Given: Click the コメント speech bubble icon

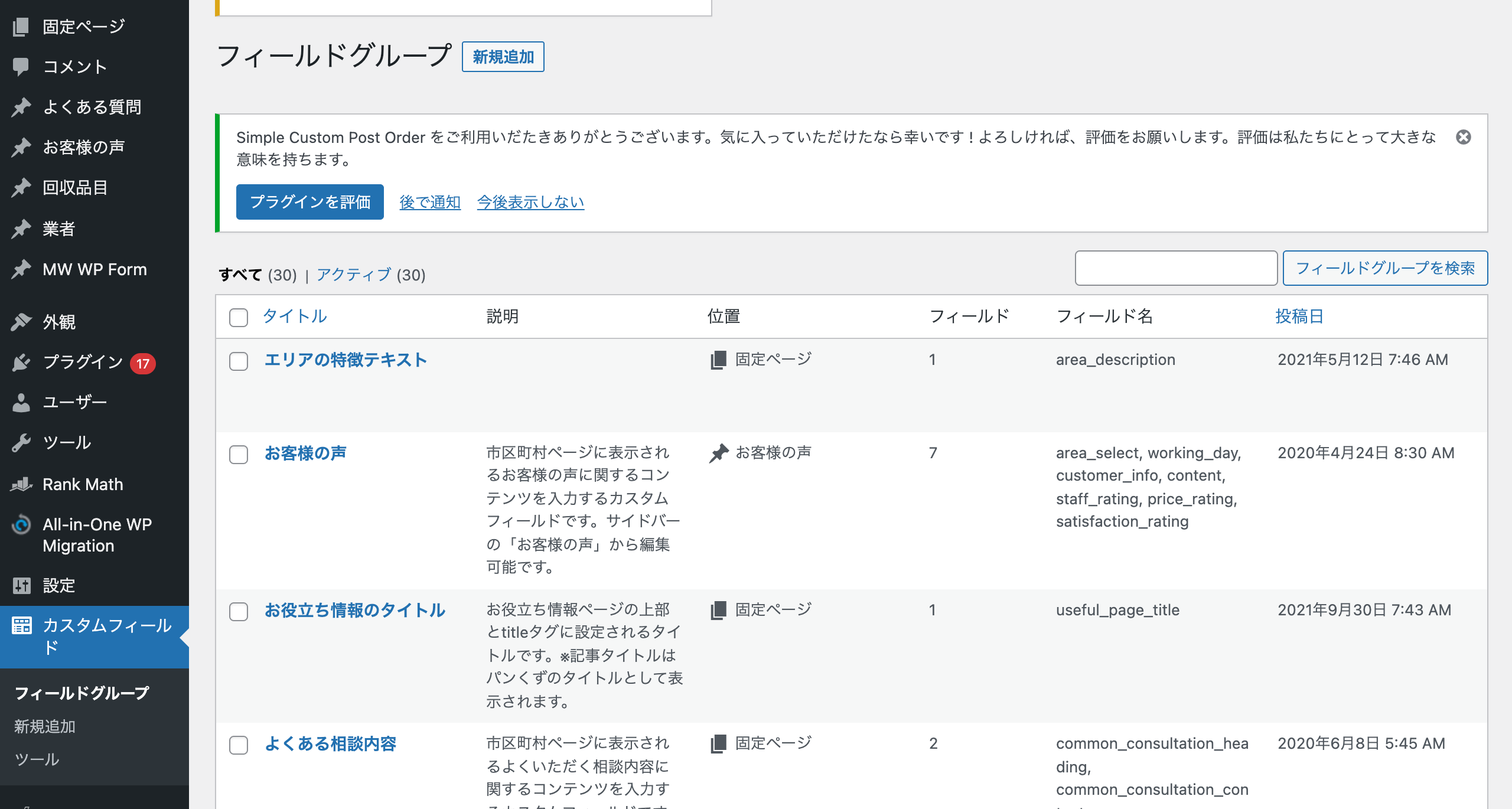Looking at the screenshot, I should (21, 67).
